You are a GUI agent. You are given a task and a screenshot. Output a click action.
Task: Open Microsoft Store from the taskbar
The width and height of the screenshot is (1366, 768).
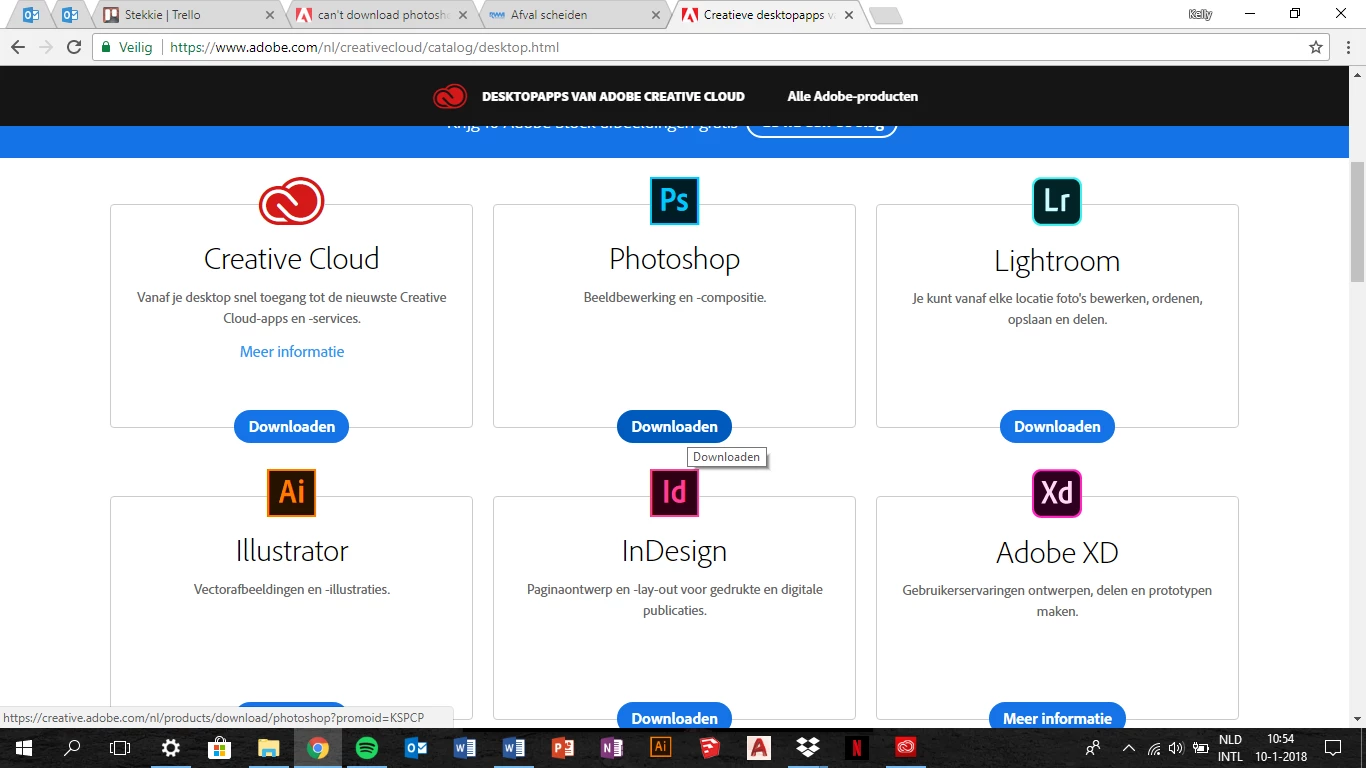[219, 747]
